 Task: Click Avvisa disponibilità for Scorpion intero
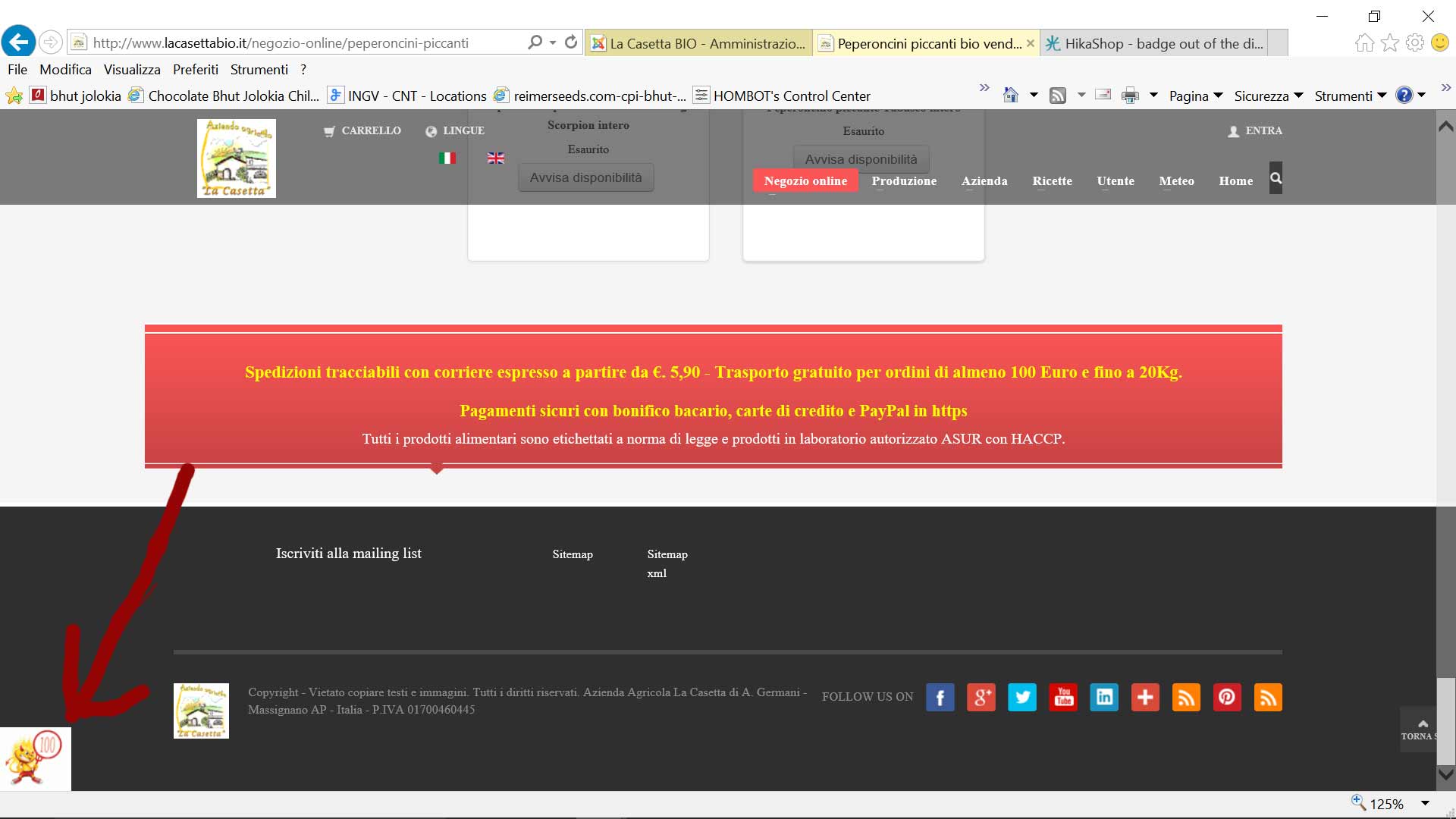(x=585, y=177)
